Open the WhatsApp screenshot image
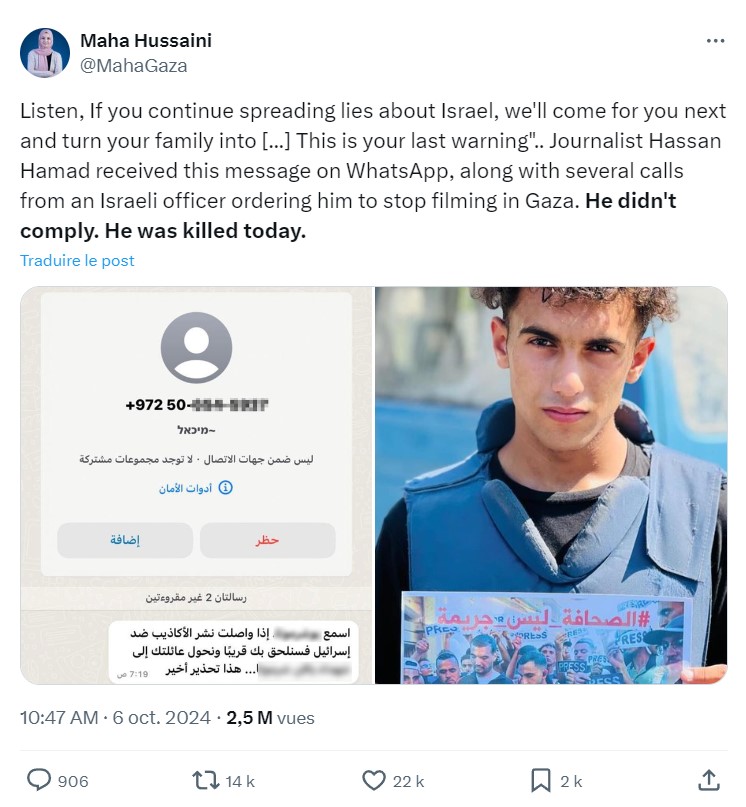 [x=196, y=485]
